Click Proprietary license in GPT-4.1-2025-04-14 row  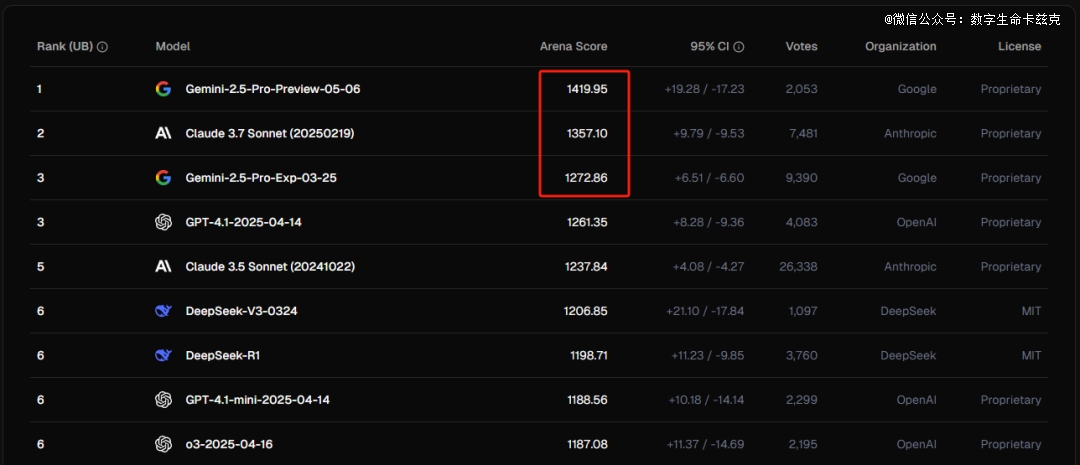click(1011, 223)
